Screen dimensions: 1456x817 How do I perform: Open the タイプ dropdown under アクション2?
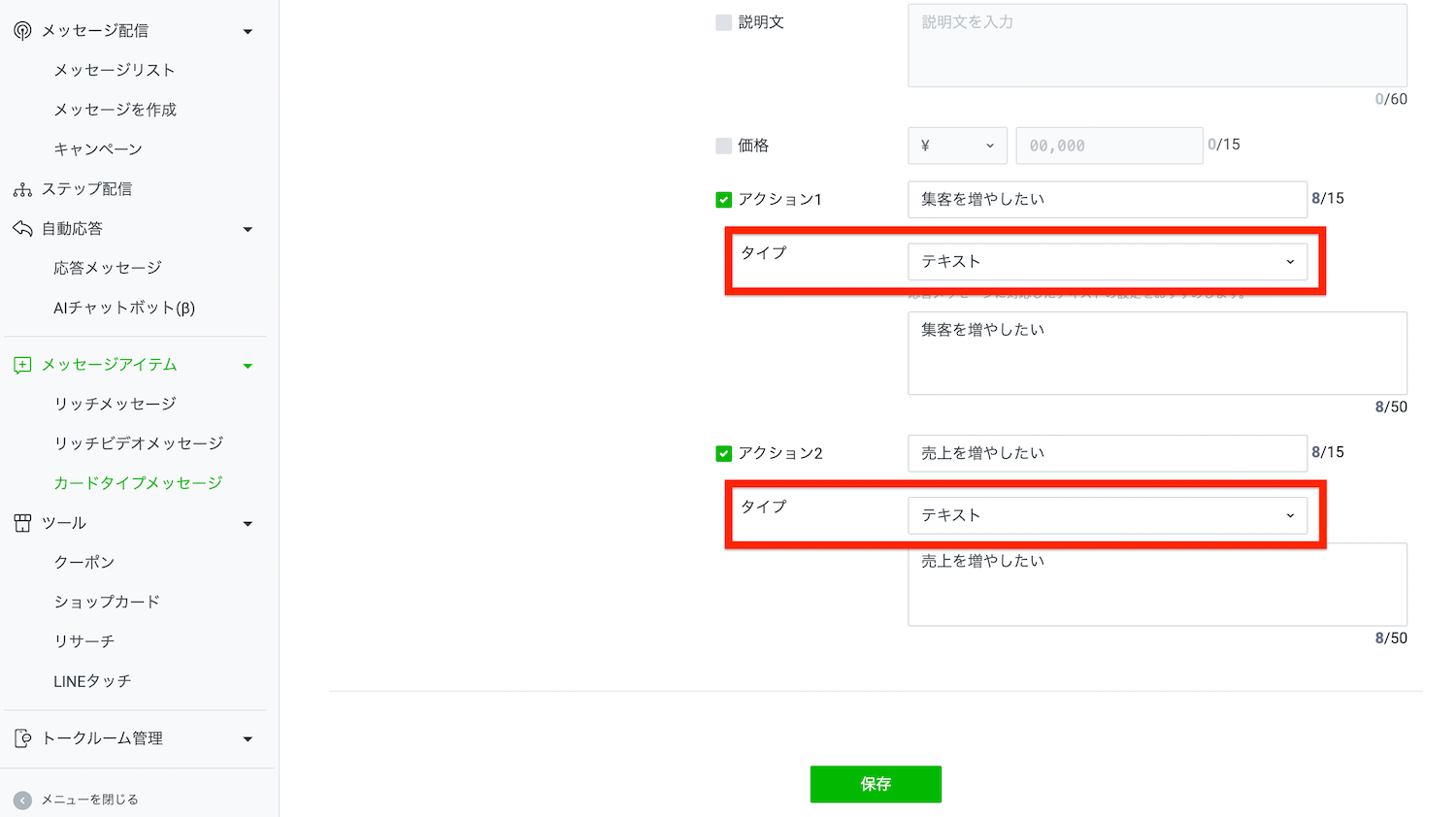(1107, 515)
